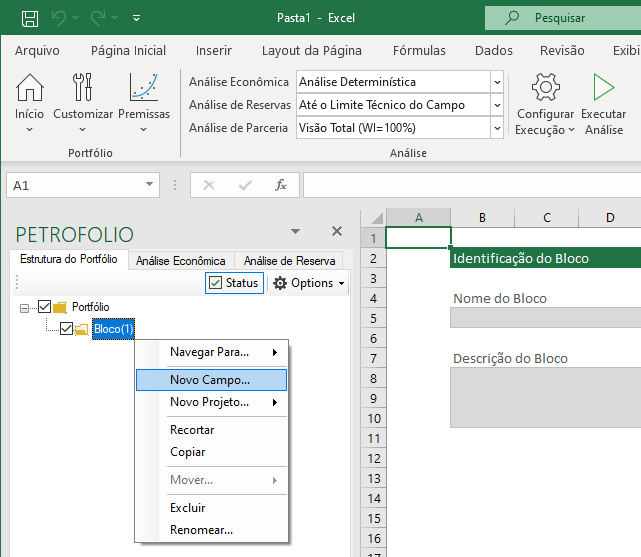Image resolution: width=641 pixels, height=557 pixels.
Task: Toggle the Status button checkbox
Action: [x=216, y=283]
